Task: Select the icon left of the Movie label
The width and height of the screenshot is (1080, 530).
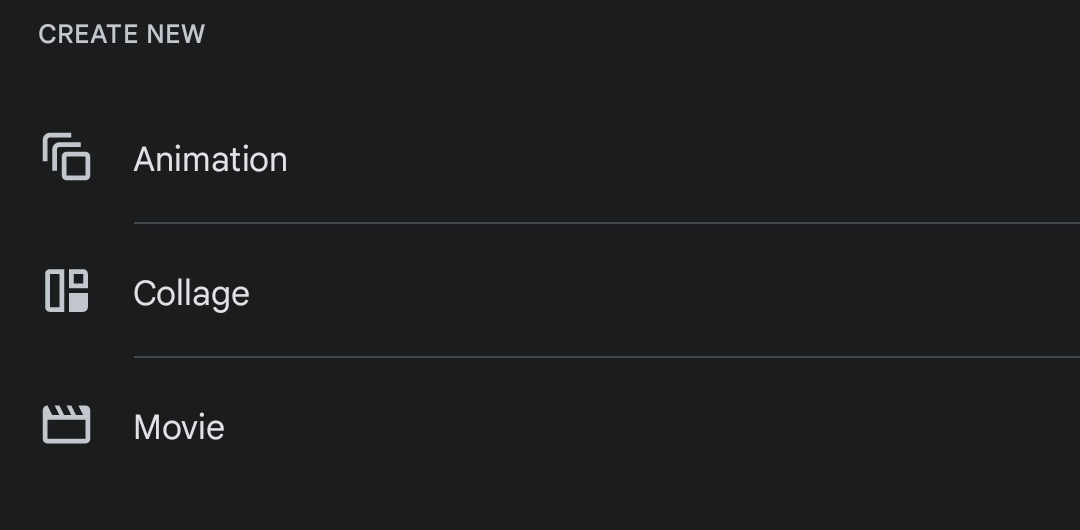Action: tap(67, 425)
